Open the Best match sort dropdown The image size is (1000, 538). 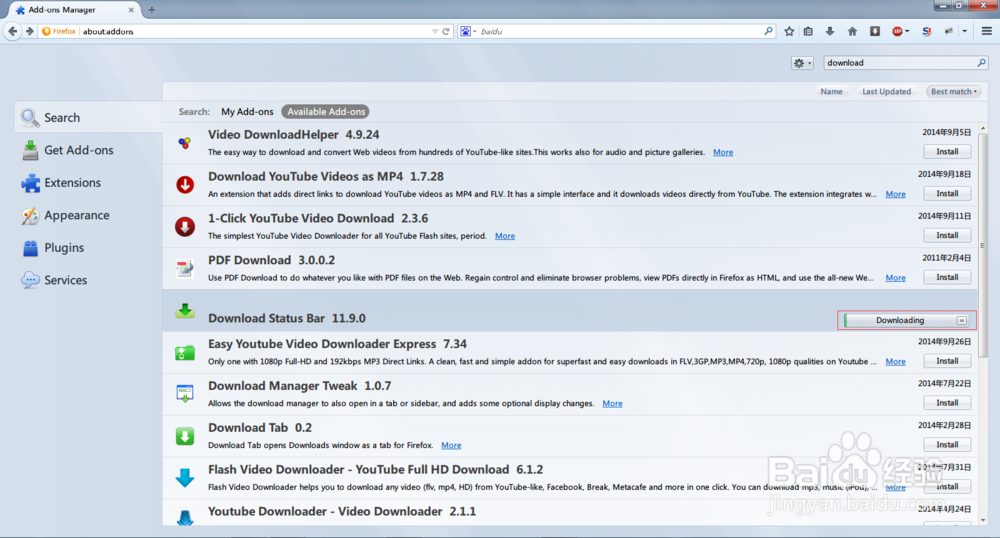coord(953,92)
